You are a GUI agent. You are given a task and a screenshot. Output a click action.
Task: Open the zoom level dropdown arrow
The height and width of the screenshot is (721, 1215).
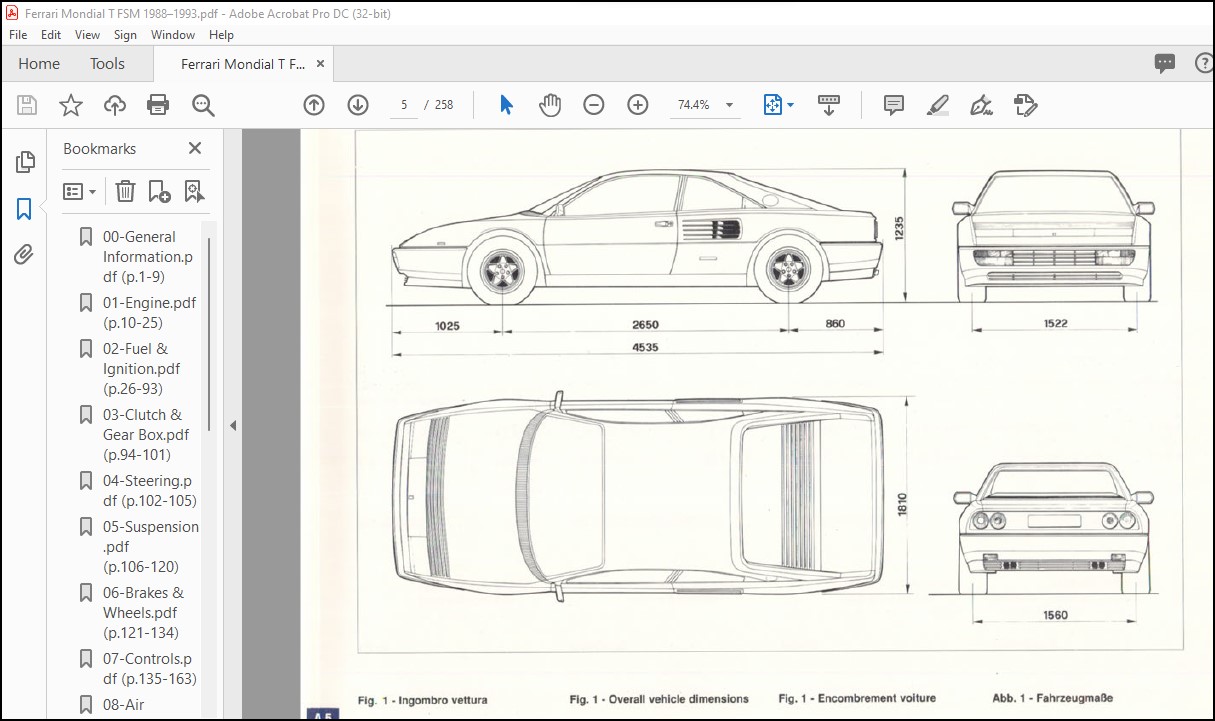click(729, 105)
